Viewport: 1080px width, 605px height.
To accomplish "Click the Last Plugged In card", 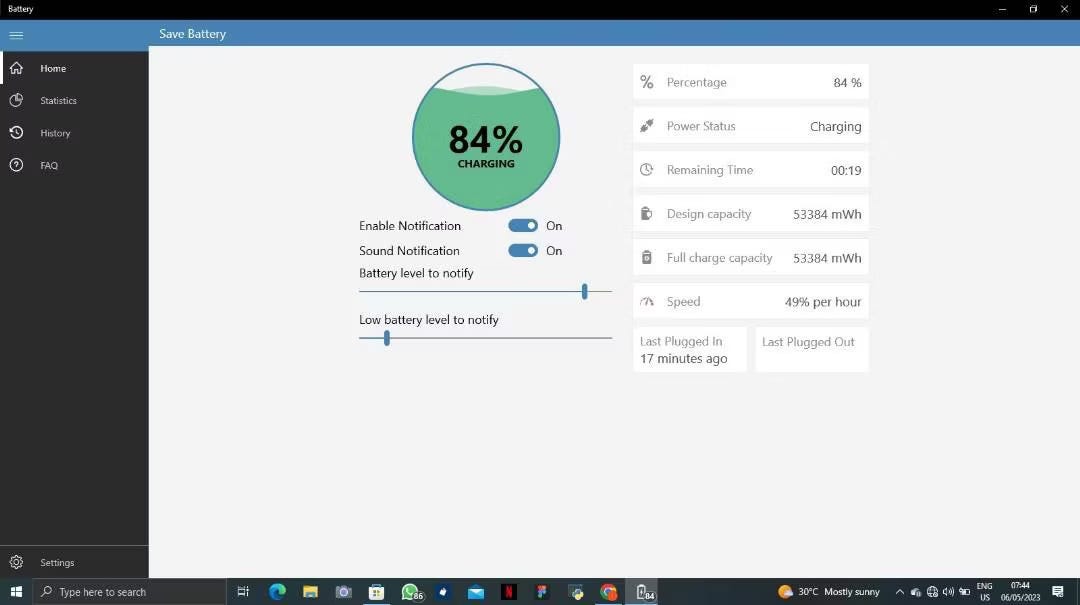I will click(x=689, y=349).
